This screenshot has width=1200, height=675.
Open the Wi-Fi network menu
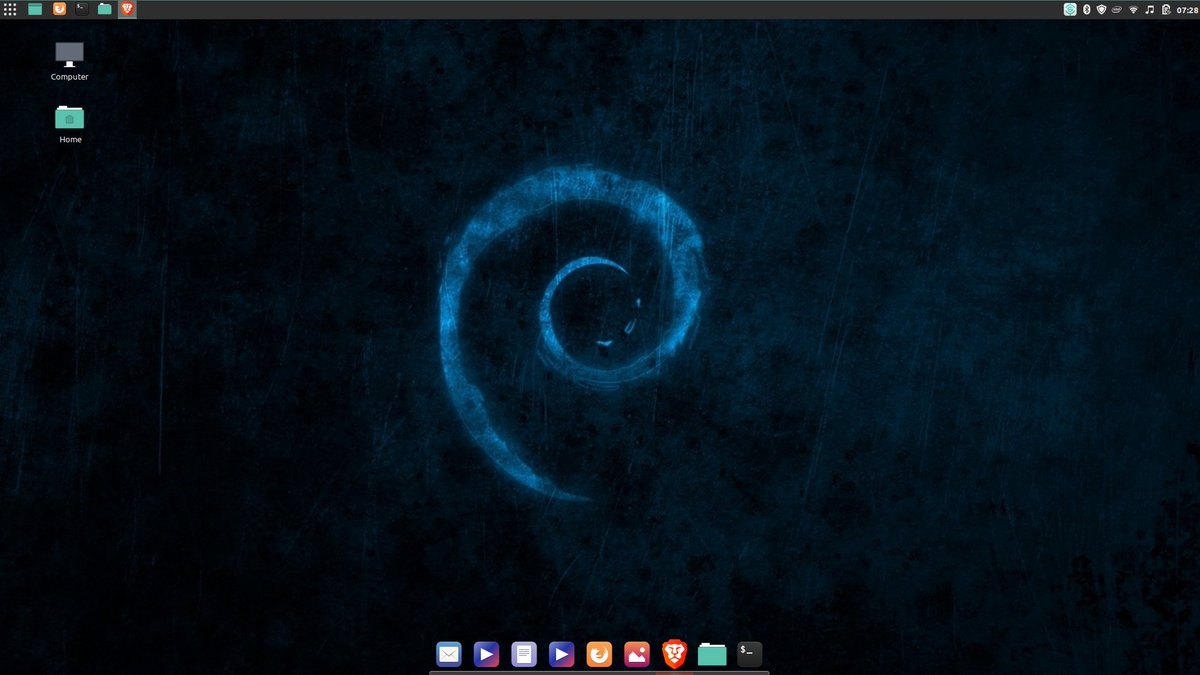(1134, 9)
